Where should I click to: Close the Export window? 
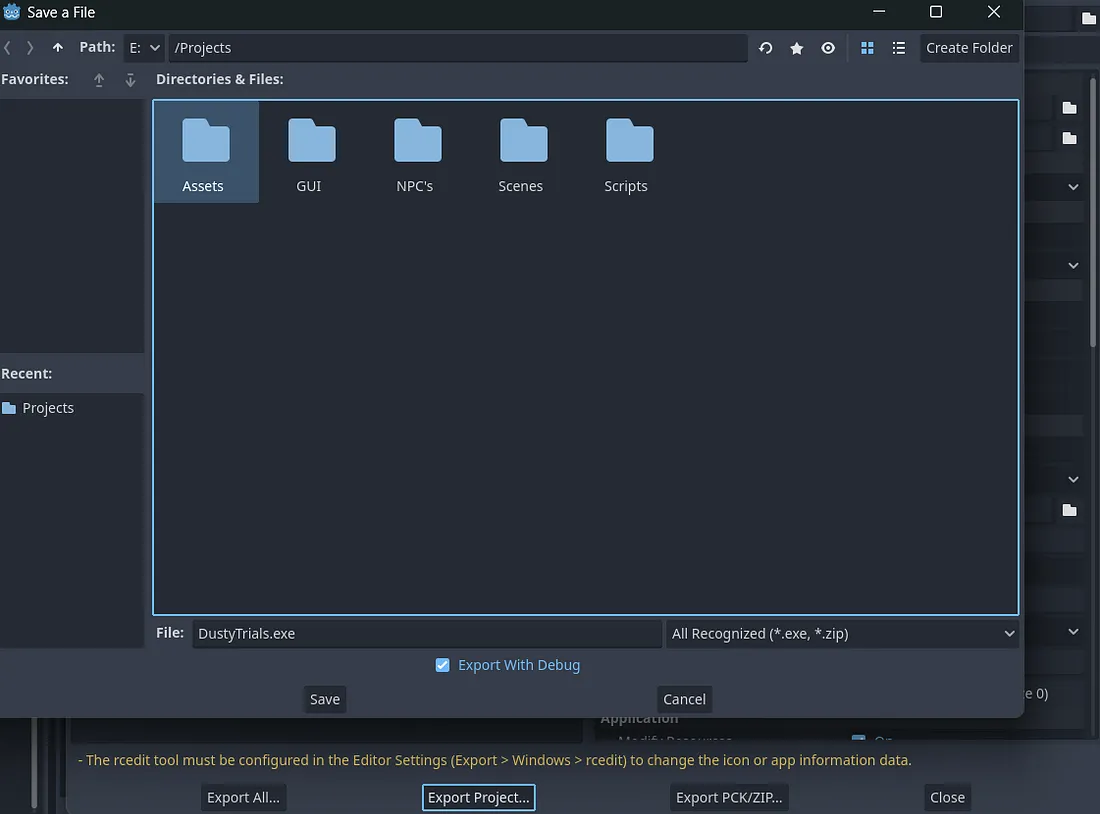[x=947, y=797]
